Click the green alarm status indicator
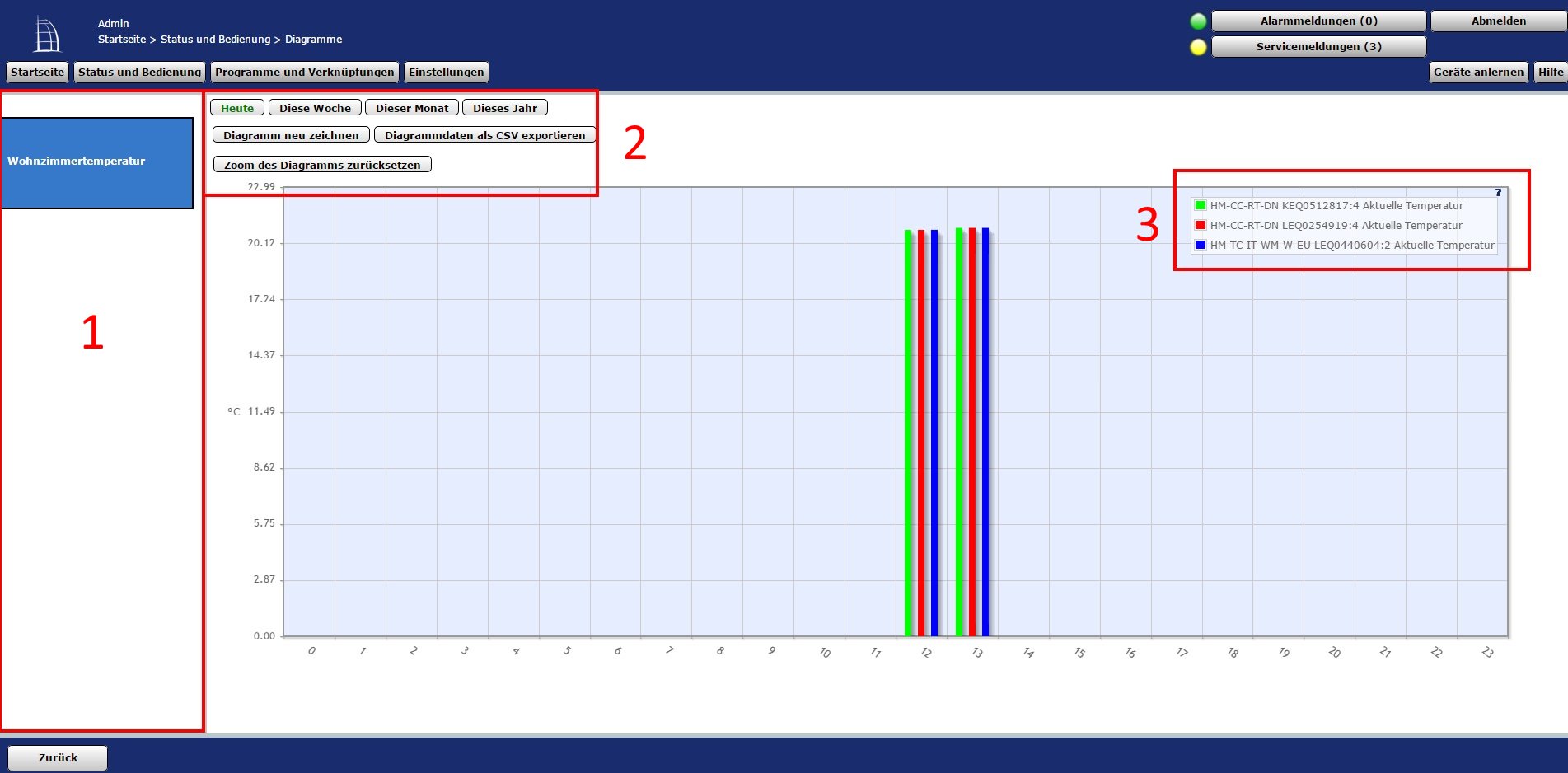 1199,21
